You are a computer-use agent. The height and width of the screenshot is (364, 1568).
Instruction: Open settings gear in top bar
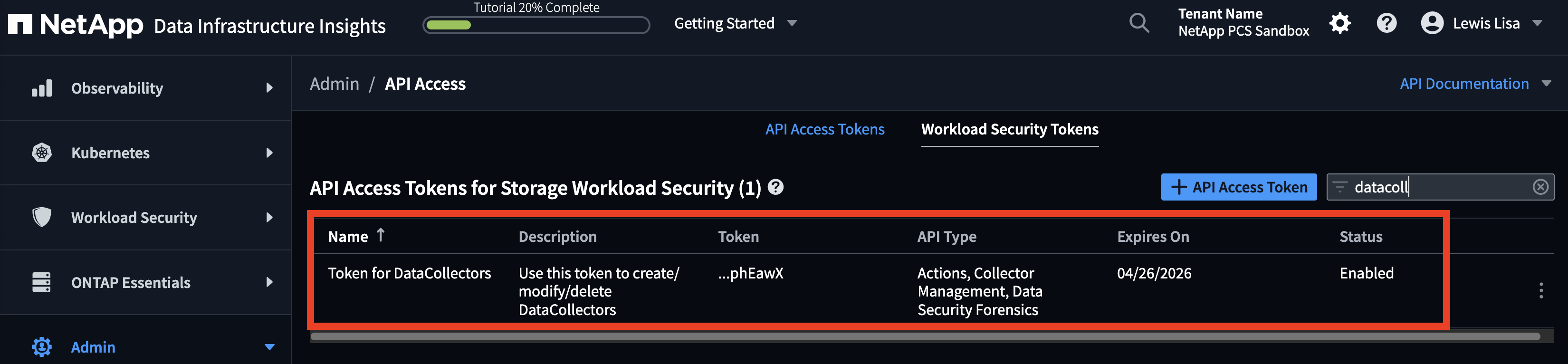click(1340, 24)
